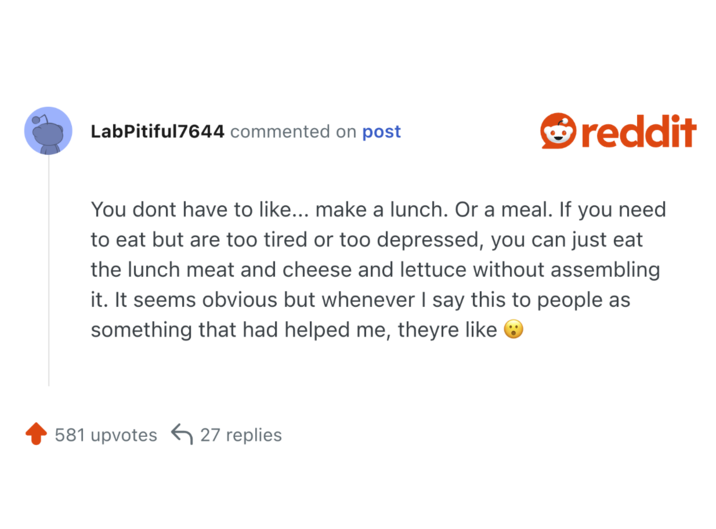
Task: Click the "581 upvotes" count
Action: pyautogui.click(x=106, y=435)
